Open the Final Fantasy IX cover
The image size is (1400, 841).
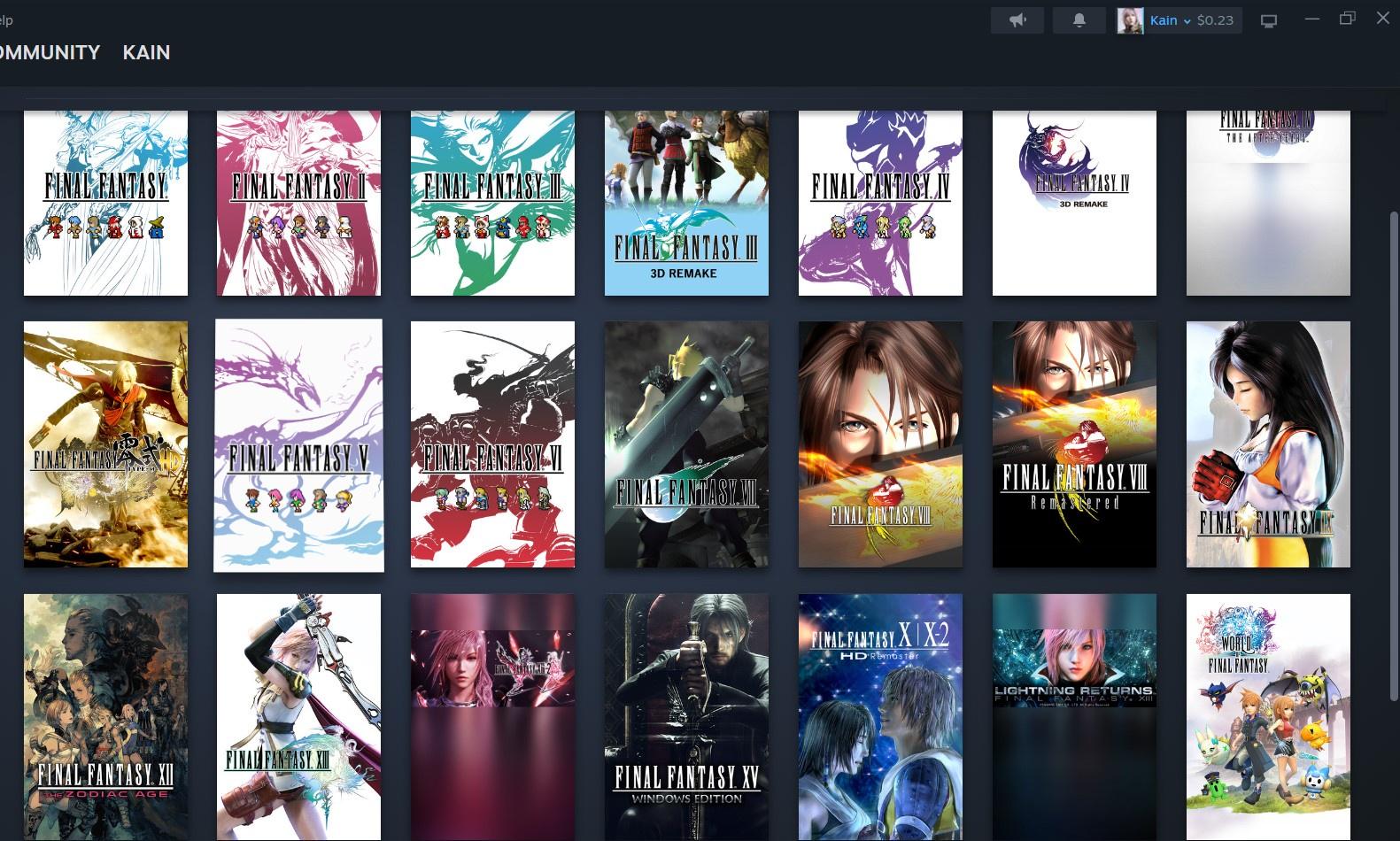[1268, 444]
